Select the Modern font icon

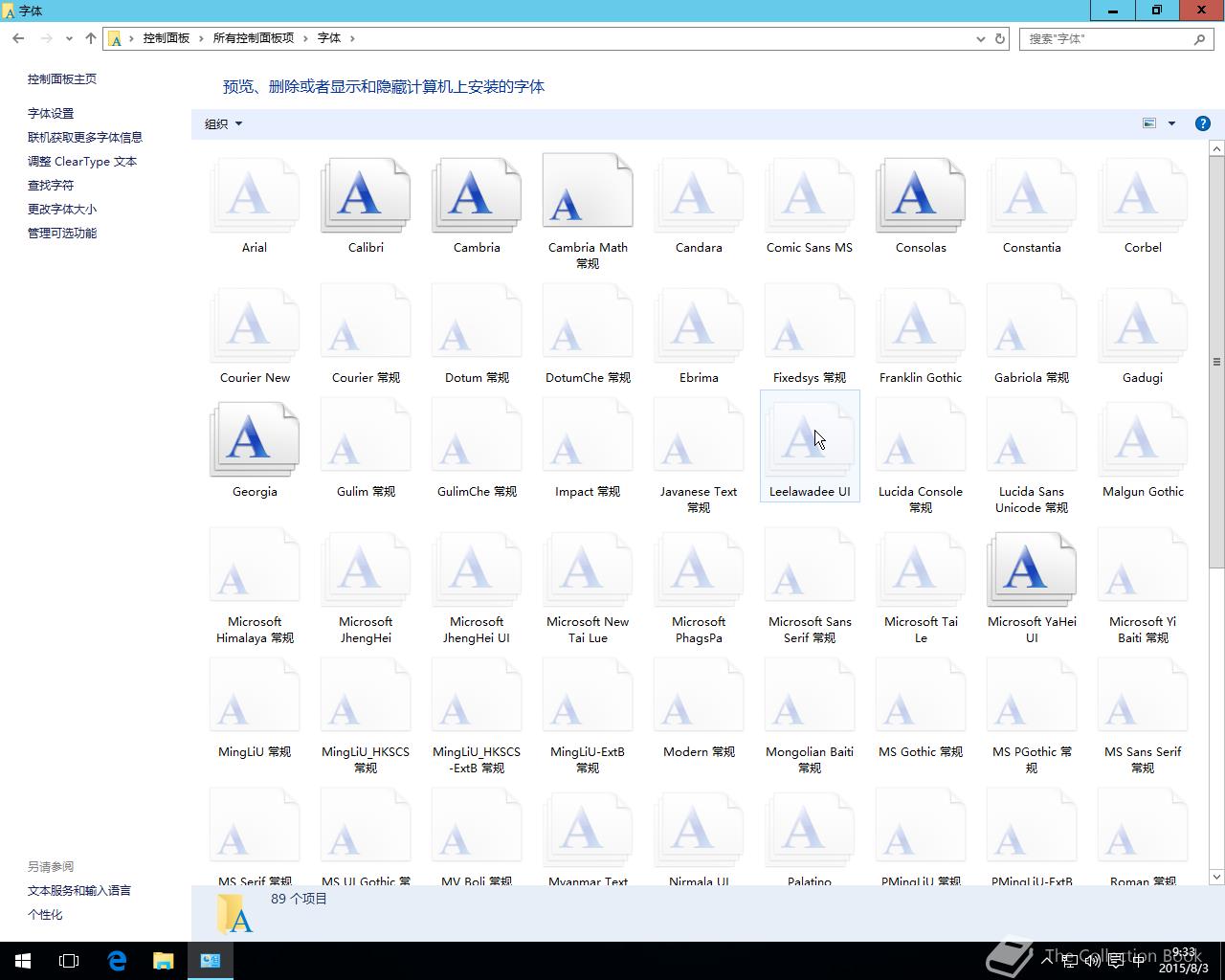(x=699, y=697)
